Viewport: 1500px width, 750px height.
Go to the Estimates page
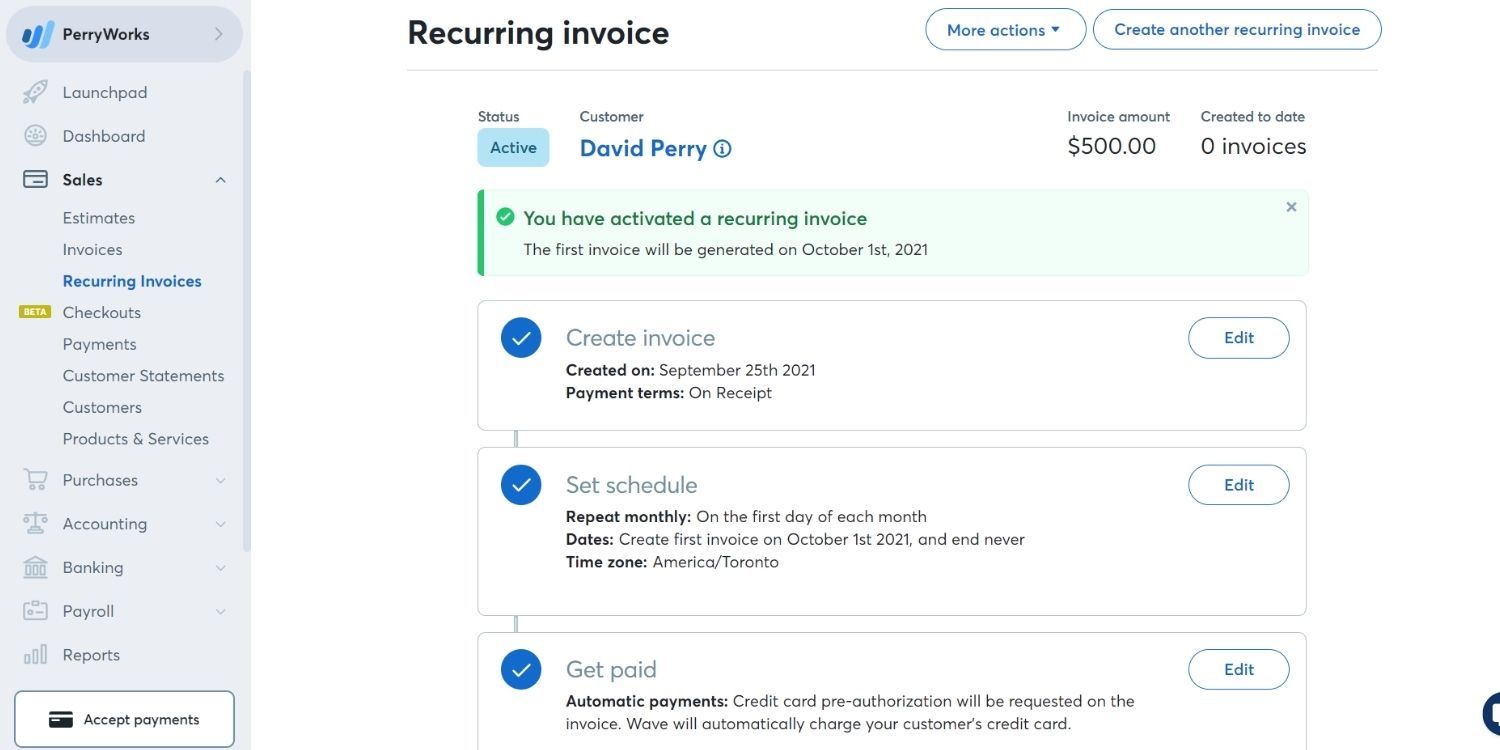98,217
